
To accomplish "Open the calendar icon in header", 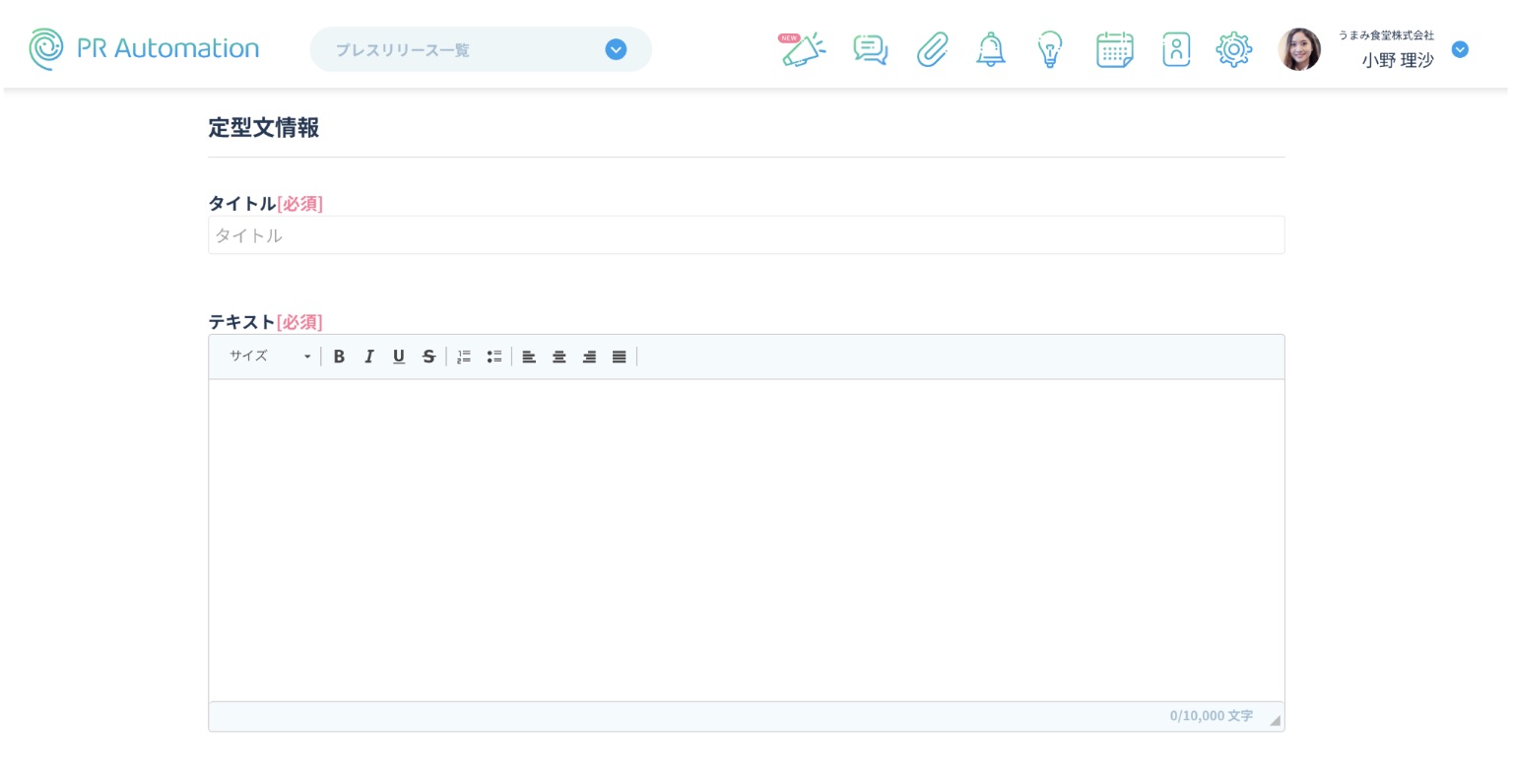I will (x=1114, y=49).
